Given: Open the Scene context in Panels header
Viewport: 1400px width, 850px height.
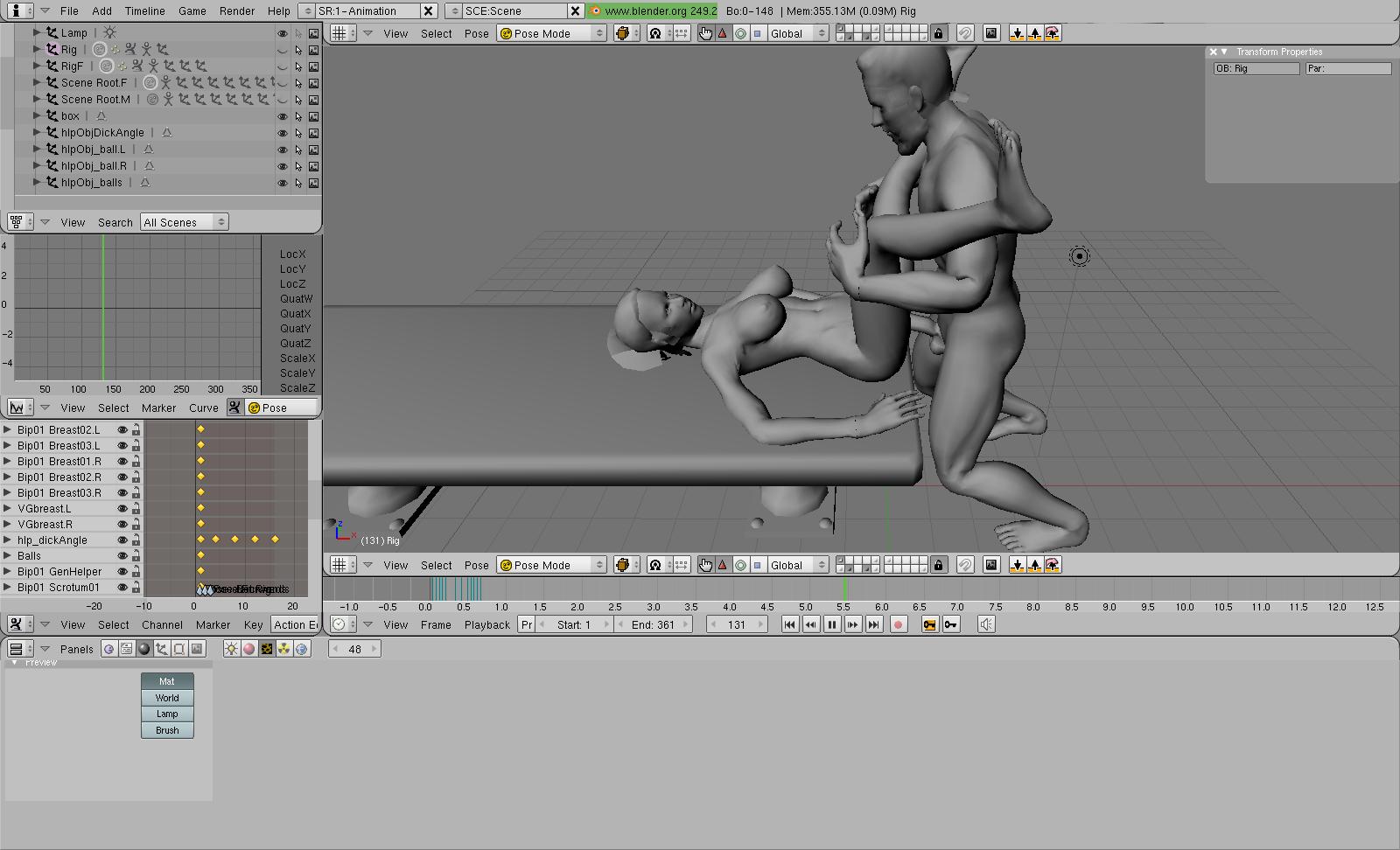Looking at the screenshot, I should pos(197,649).
